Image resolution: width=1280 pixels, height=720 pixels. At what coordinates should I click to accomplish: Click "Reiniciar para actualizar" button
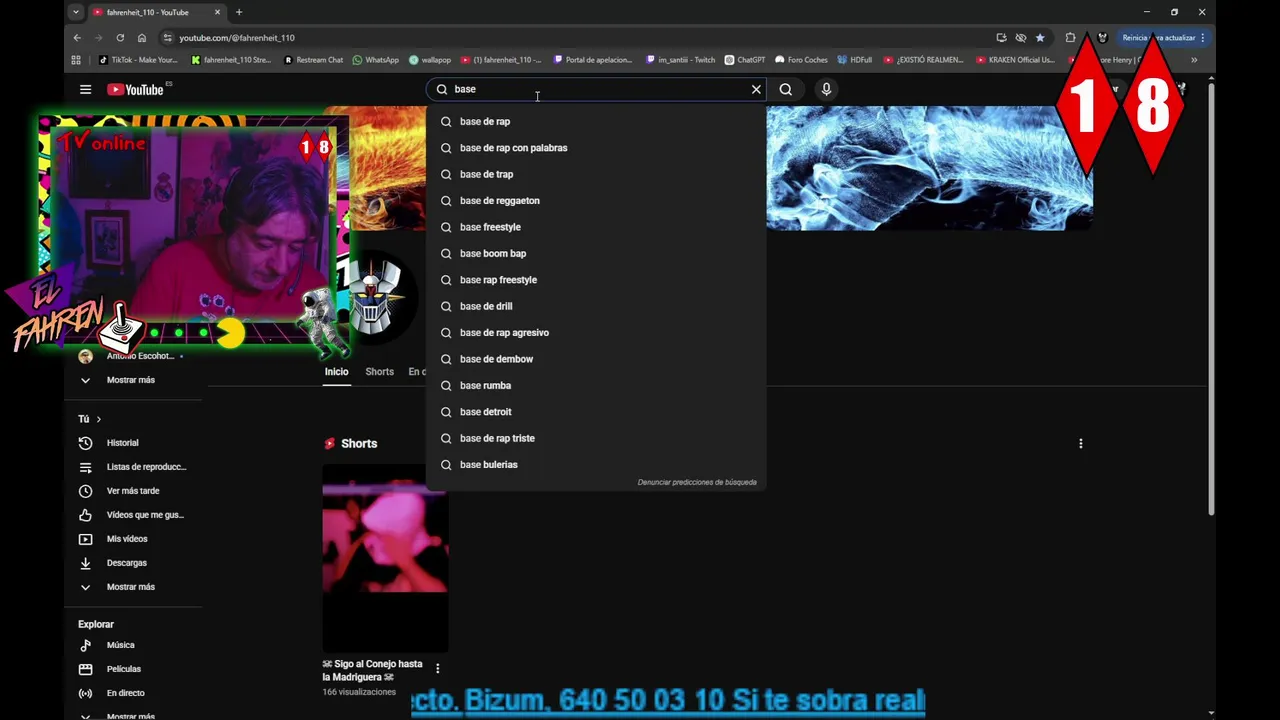point(1163,38)
